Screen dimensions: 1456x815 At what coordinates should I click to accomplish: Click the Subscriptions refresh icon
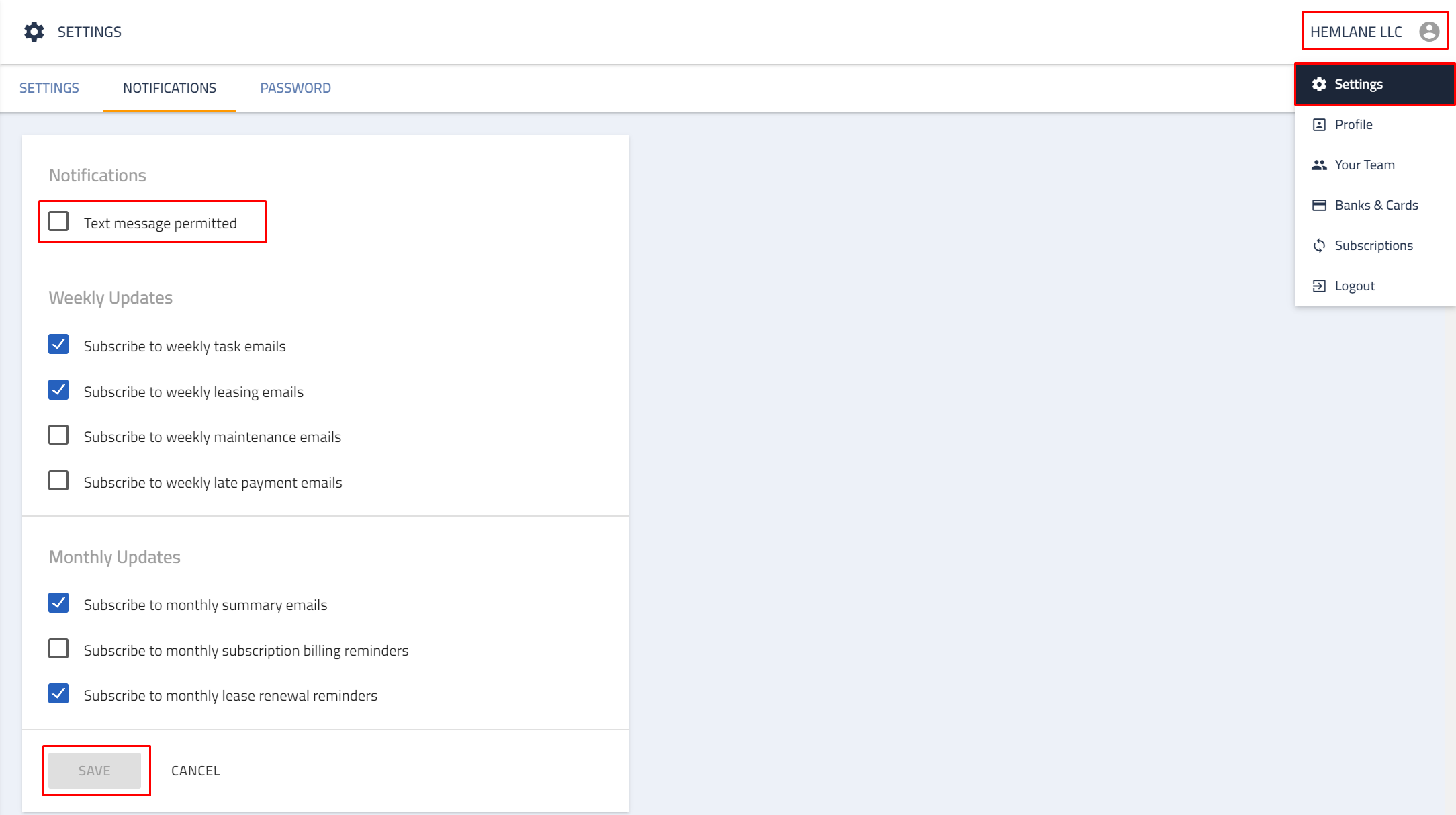(1319, 245)
